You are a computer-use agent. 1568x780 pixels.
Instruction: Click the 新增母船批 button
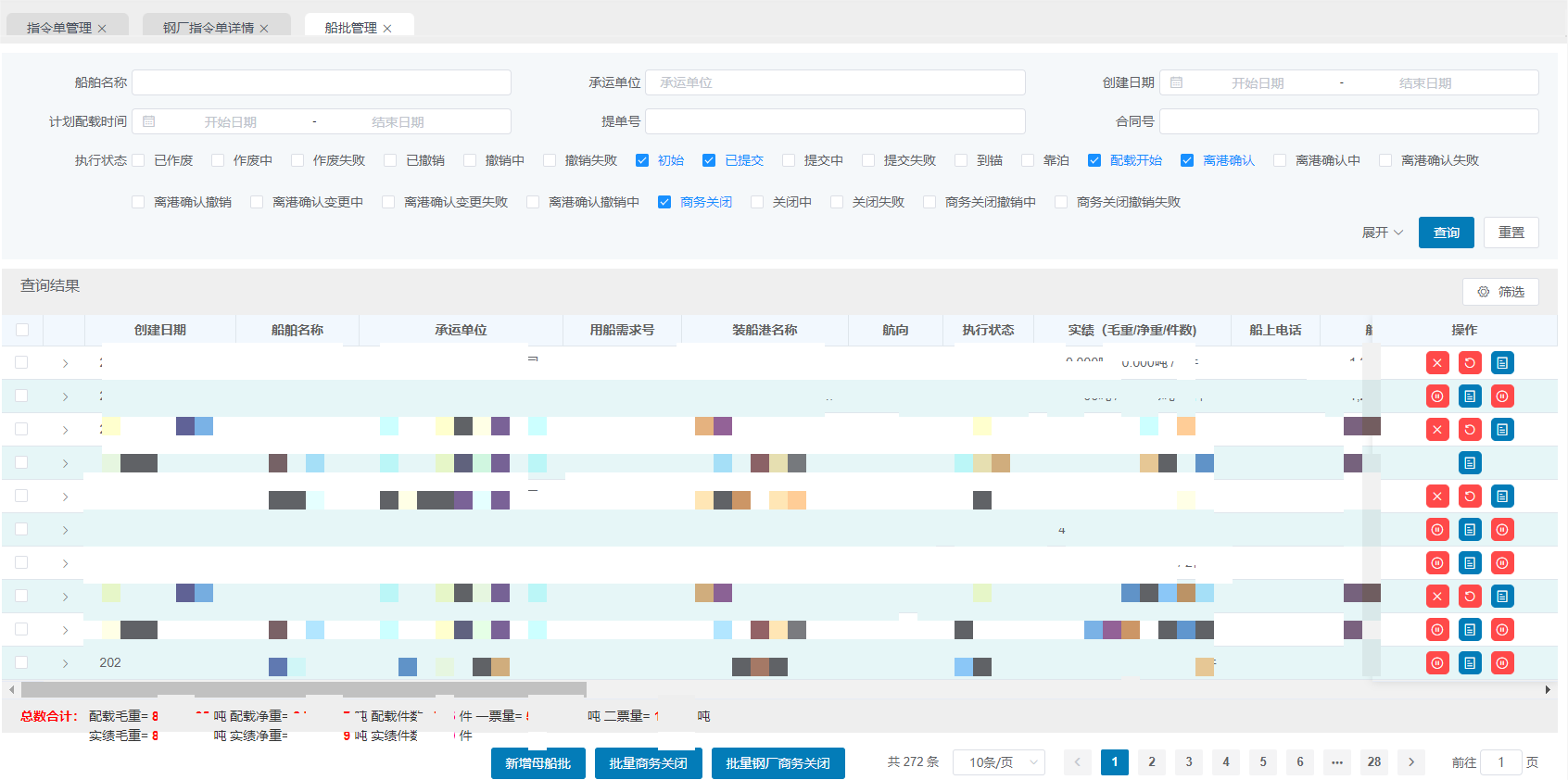538,763
